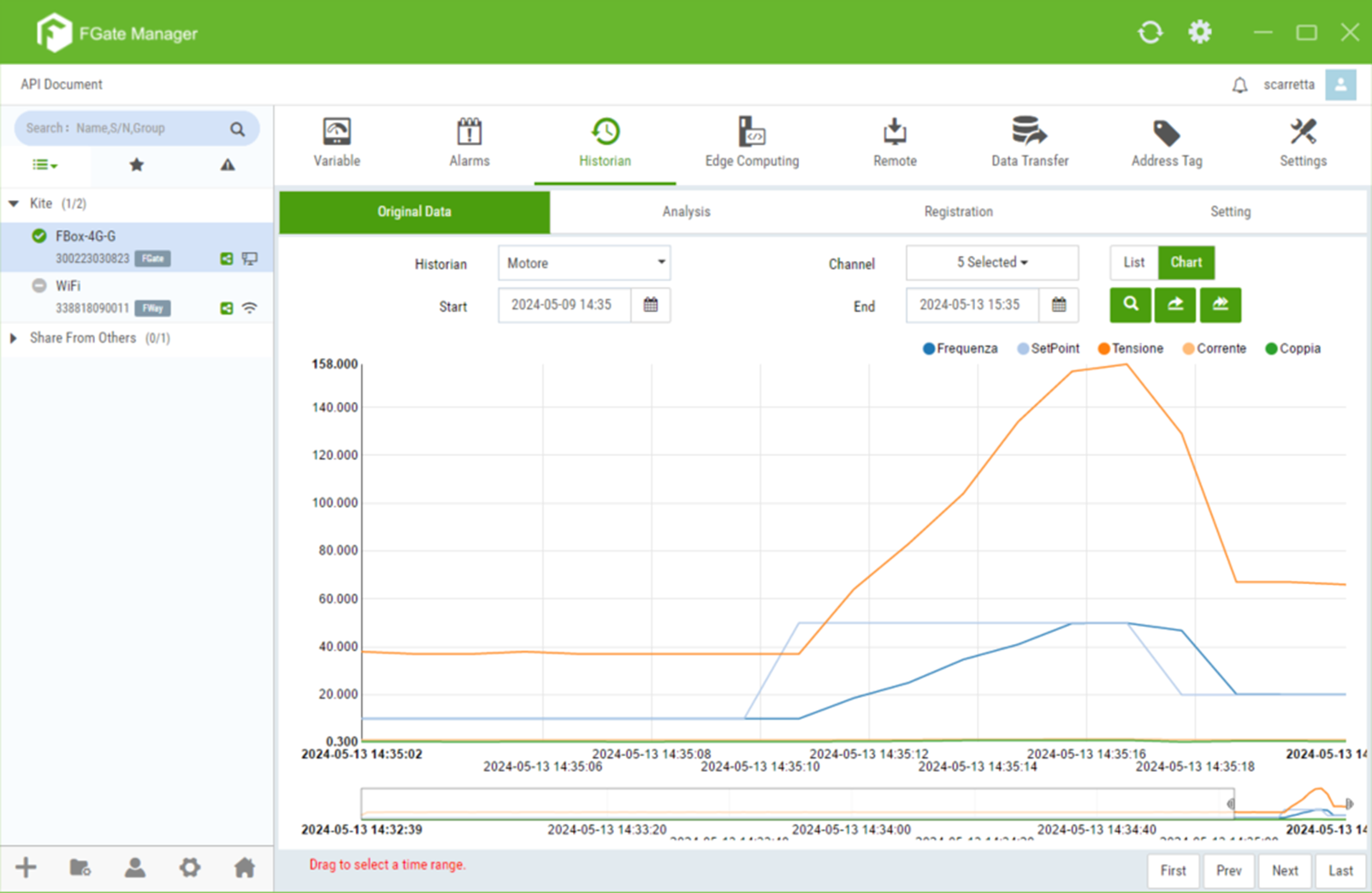The image size is (1372, 893).
Task: Click the FGate Manager logo
Action: pos(116,33)
